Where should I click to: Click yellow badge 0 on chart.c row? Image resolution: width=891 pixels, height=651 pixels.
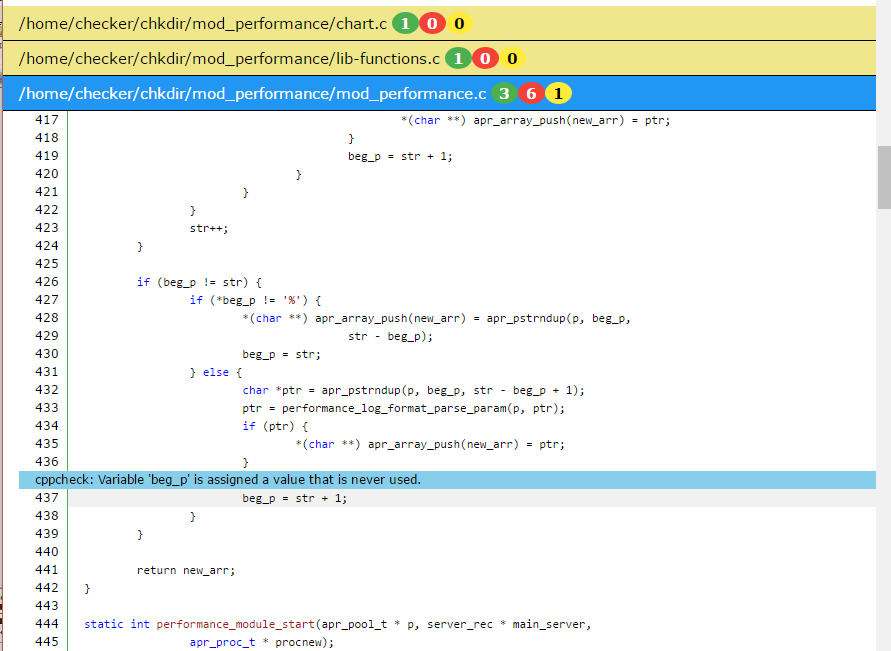(459, 24)
